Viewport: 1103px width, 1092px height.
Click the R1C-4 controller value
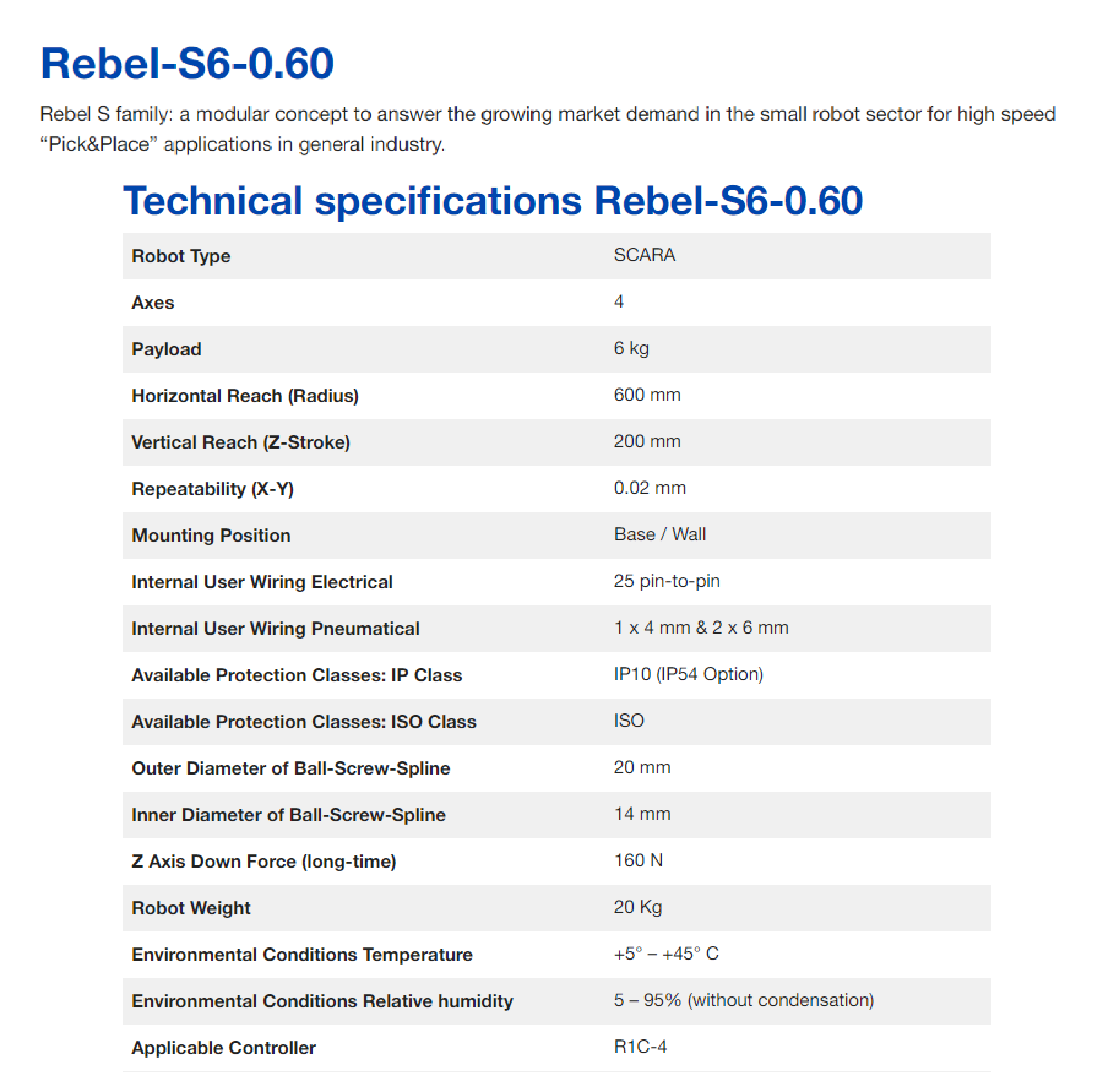(640, 1046)
